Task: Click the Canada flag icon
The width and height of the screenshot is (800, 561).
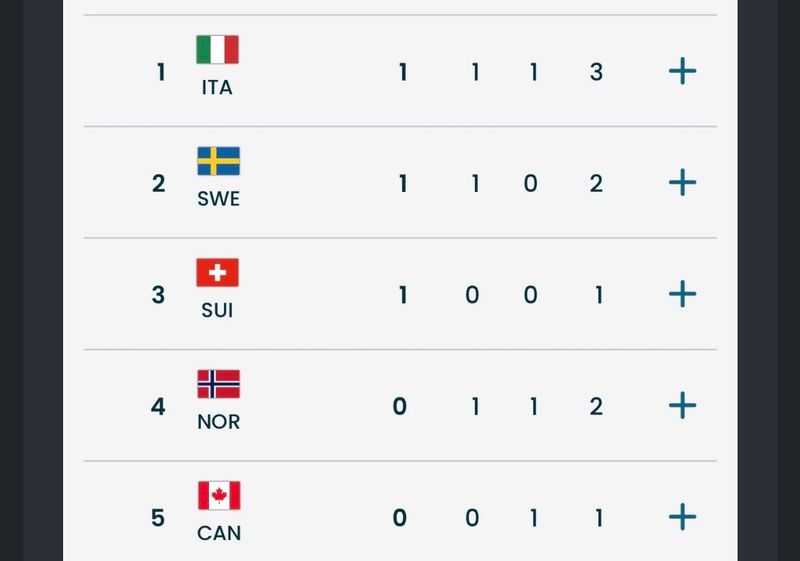Action: click(219, 495)
